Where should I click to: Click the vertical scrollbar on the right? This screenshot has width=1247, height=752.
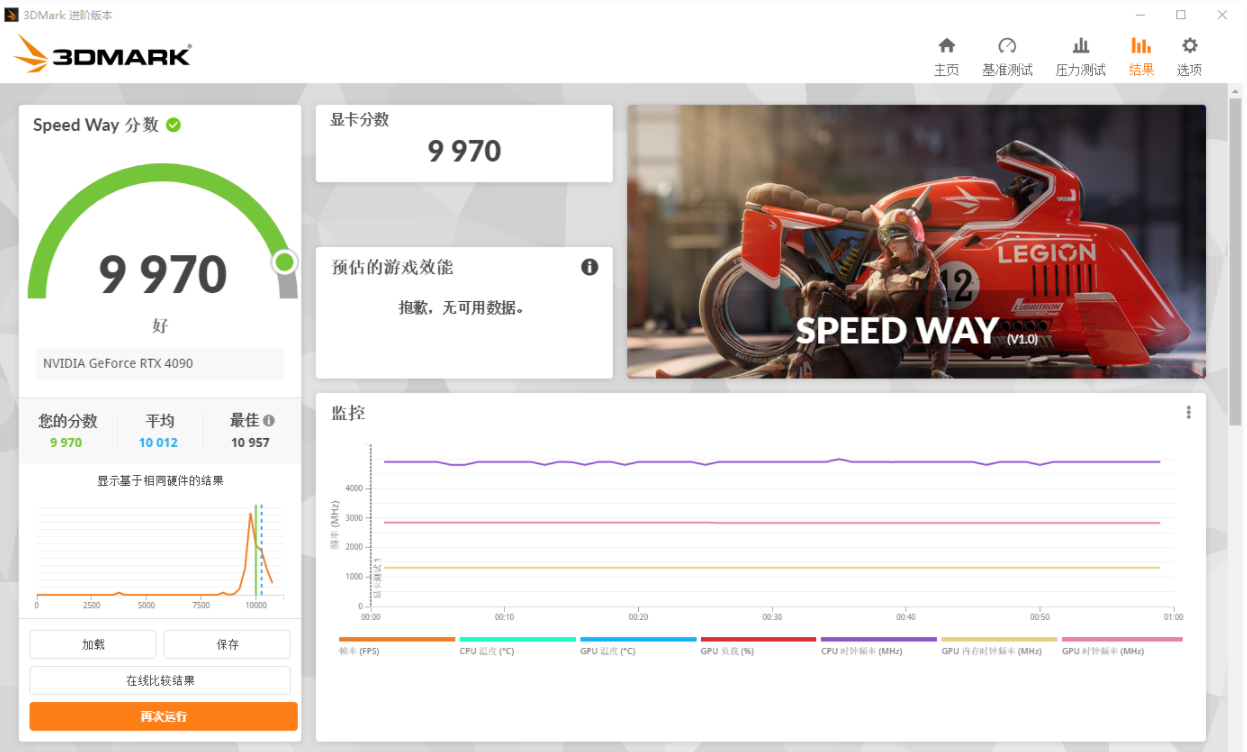tap(1237, 260)
